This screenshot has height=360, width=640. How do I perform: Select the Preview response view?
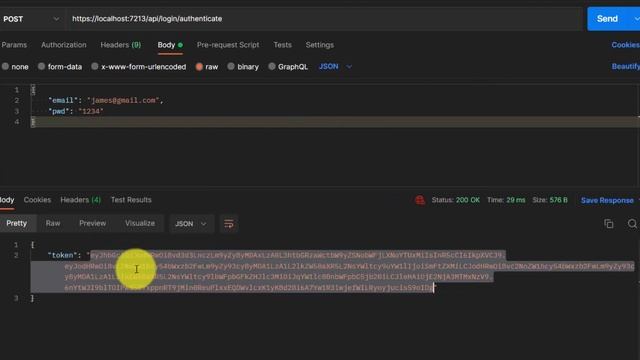tap(93, 223)
